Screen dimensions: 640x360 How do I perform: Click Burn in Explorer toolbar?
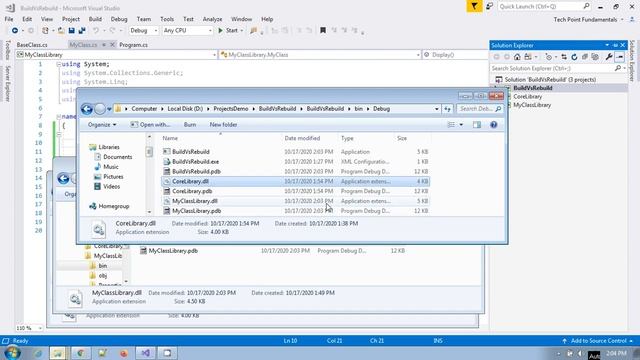coord(190,125)
